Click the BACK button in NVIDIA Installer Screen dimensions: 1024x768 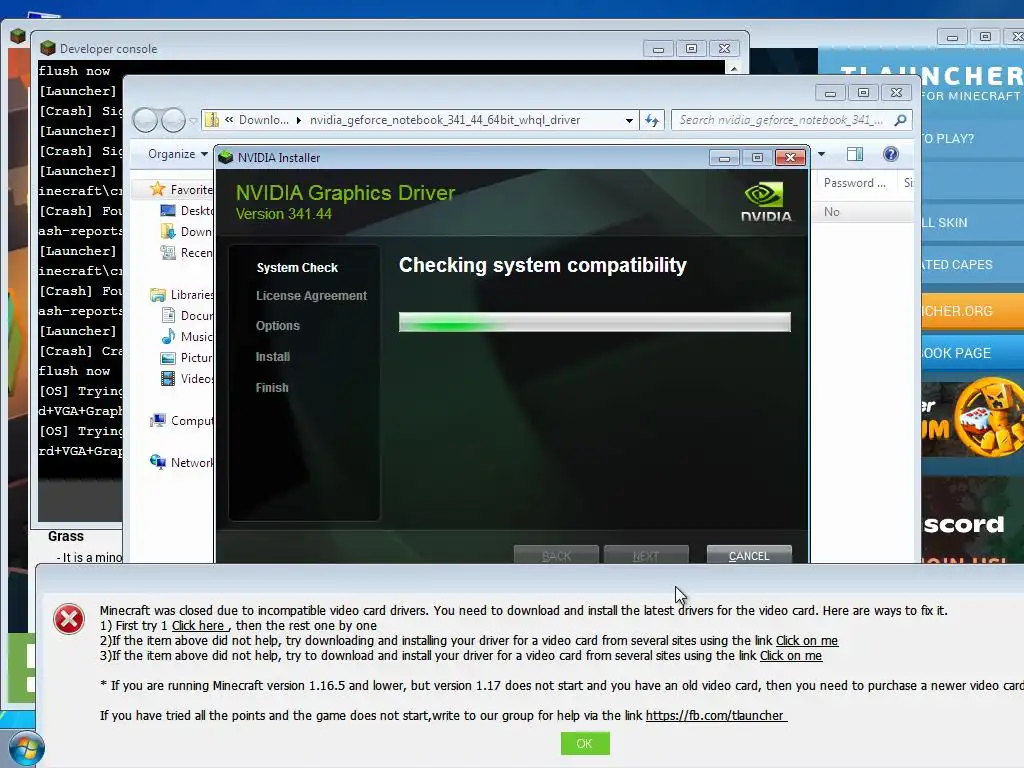click(x=556, y=555)
